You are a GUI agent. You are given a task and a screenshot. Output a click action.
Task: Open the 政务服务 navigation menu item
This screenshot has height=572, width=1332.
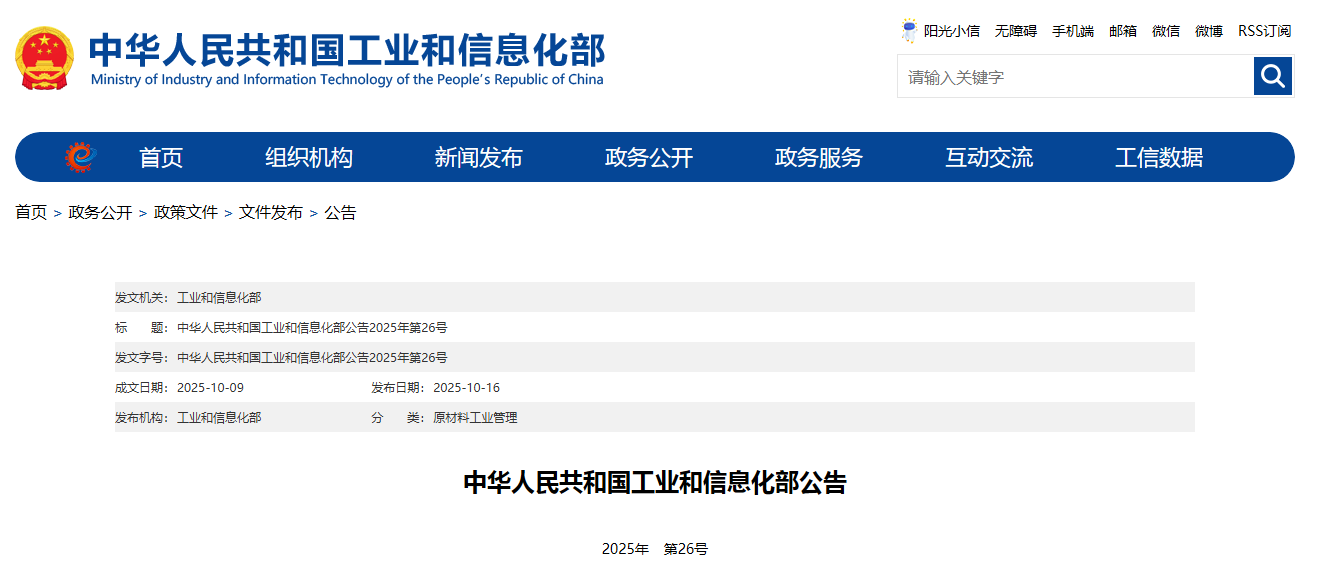pyautogui.click(x=819, y=157)
